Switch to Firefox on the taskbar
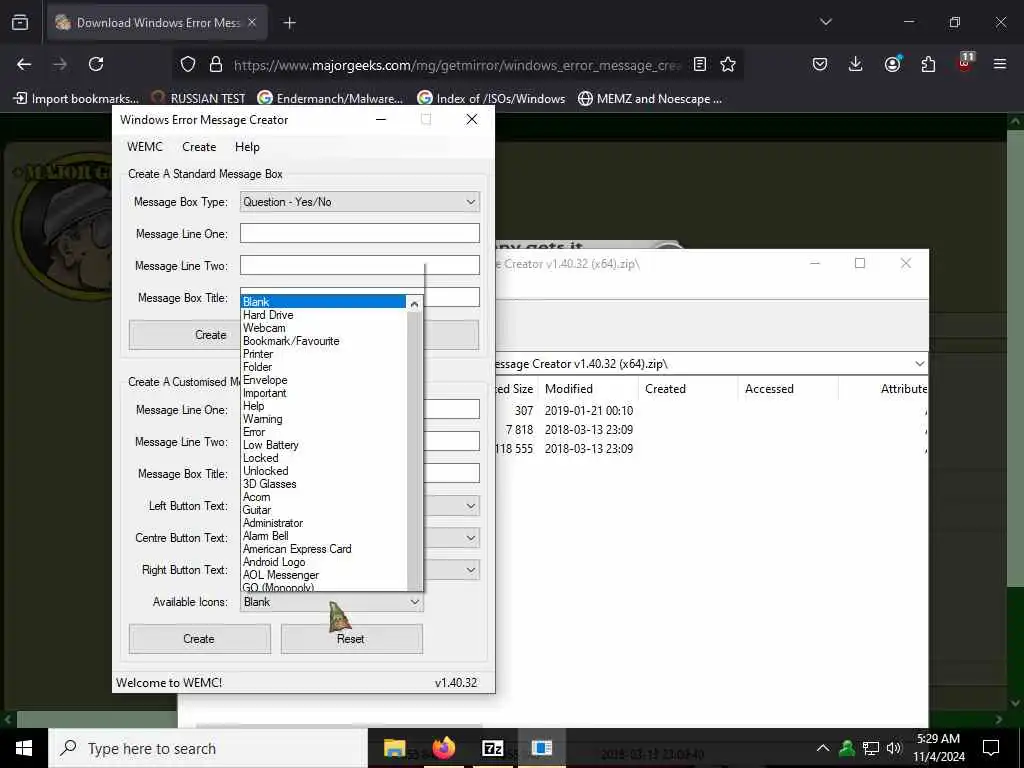 tap(443, 748)
